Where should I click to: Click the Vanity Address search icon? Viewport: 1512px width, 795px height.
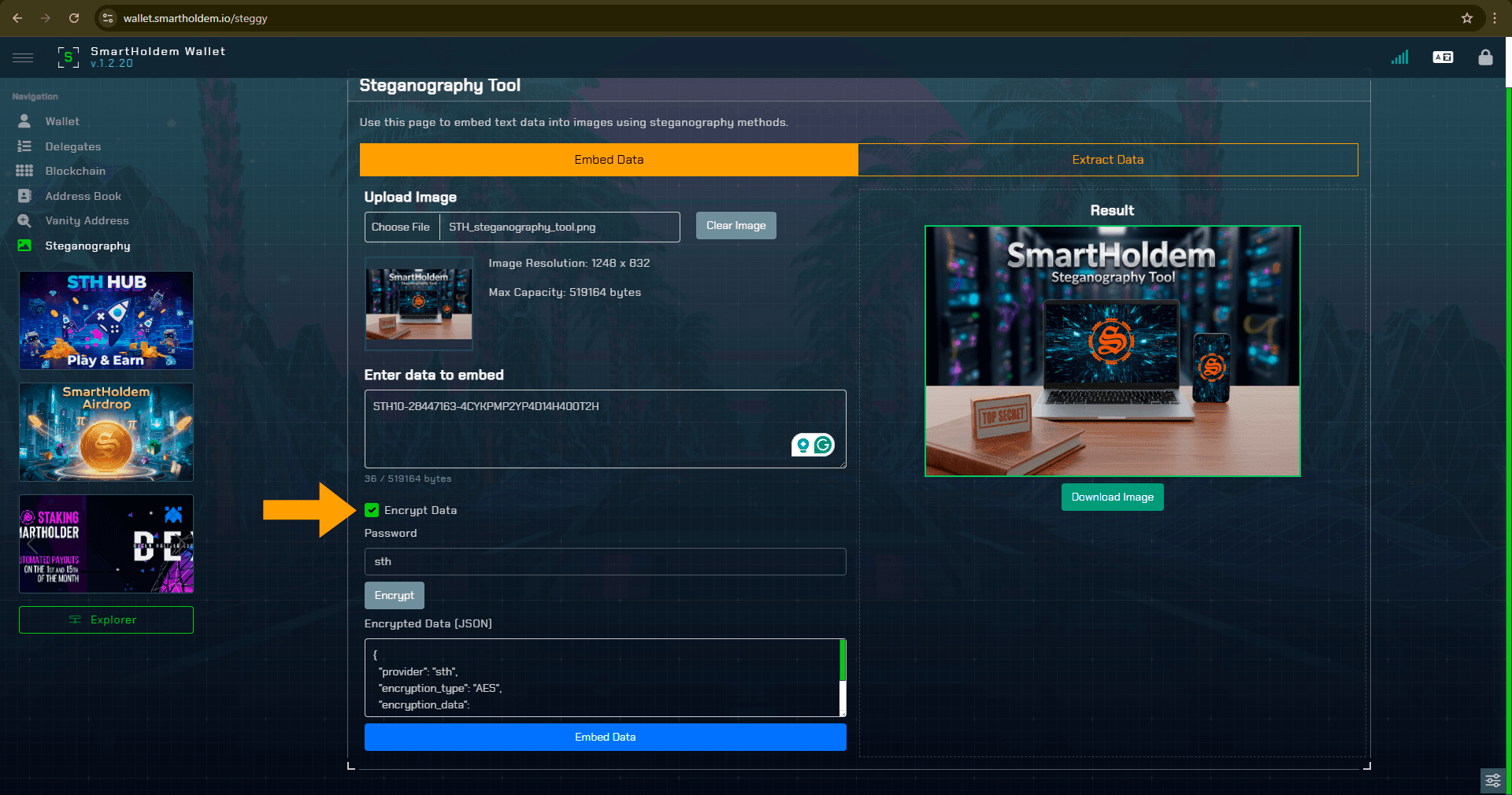pos(24,220)
